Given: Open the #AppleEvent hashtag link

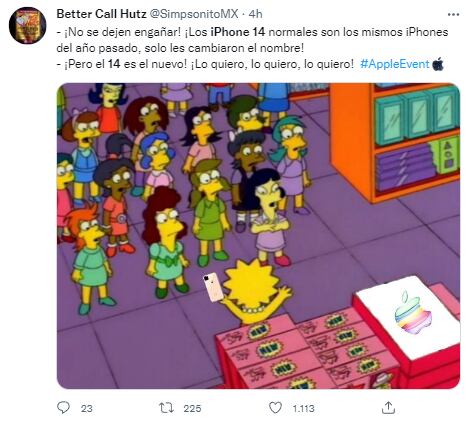Looking at the screenshot, I should pos(395,64).
